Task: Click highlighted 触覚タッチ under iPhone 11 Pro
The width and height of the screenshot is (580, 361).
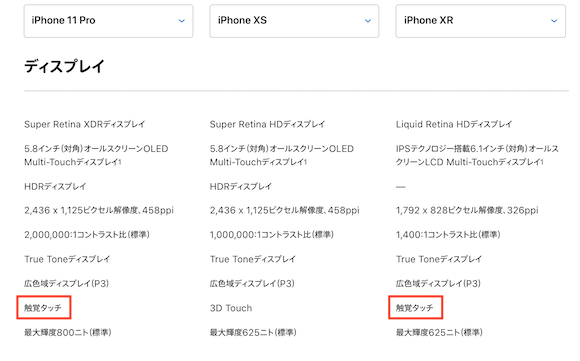Action: 43,308
